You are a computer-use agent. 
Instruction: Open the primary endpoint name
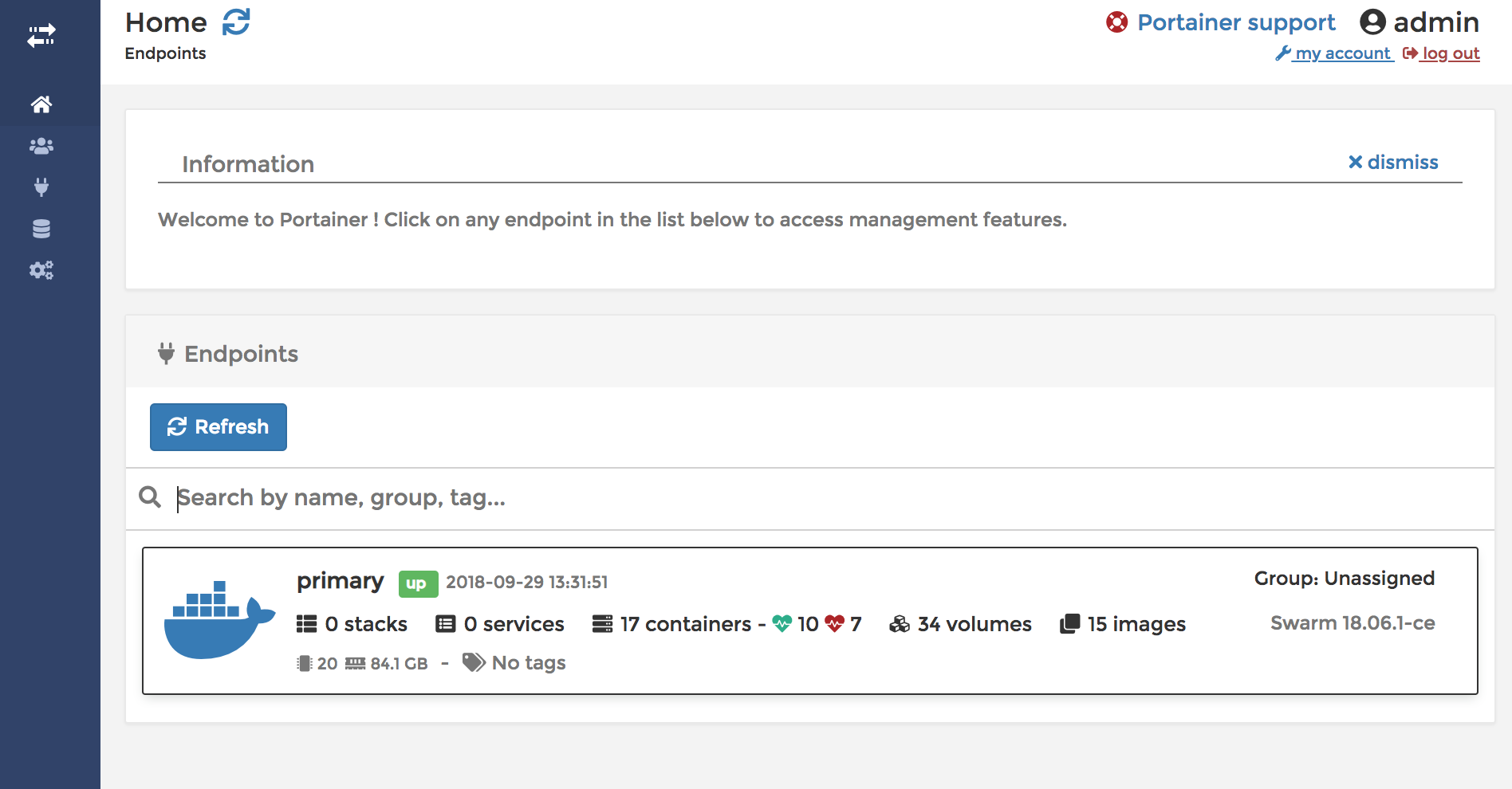tap(340, 581)
